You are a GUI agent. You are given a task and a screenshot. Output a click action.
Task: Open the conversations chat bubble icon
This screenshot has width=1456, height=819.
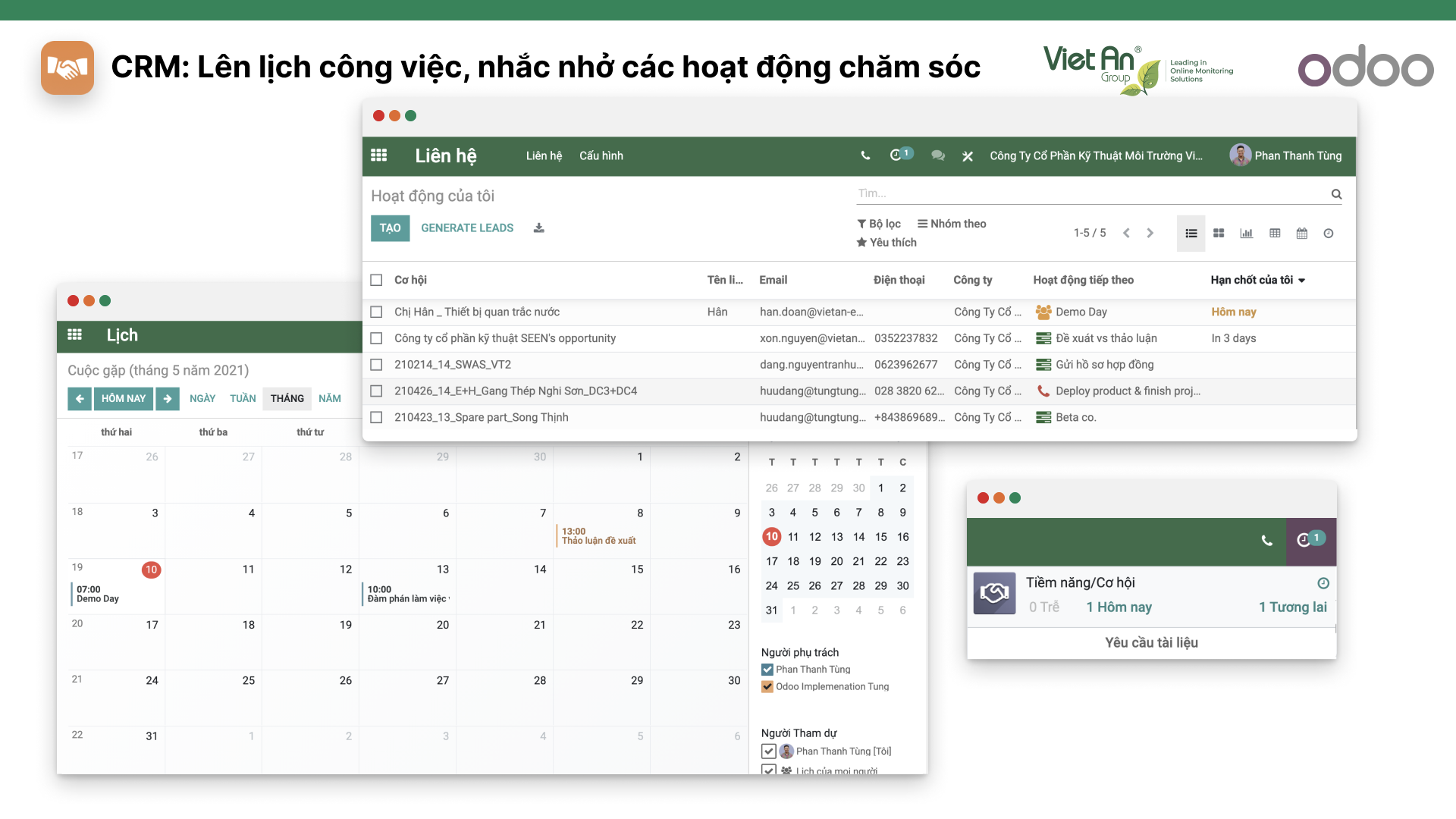click(938, 155)
